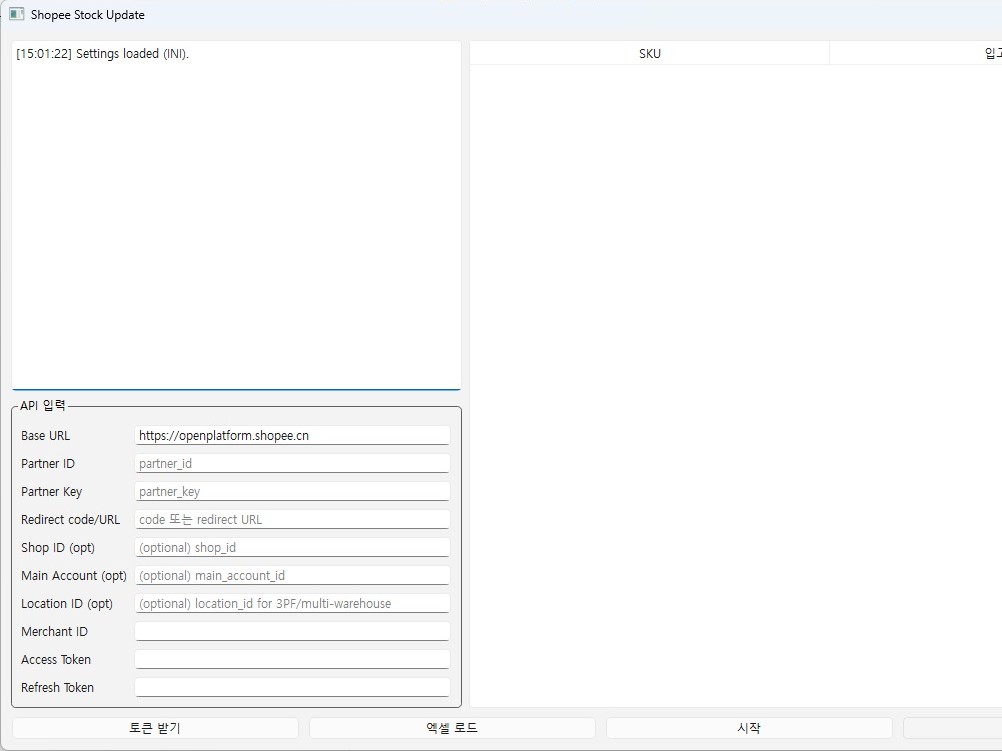Screen dimensions: 1002x751
Task: Click the SKU column header
Action: pyautogui.click(x=649, y=54)
